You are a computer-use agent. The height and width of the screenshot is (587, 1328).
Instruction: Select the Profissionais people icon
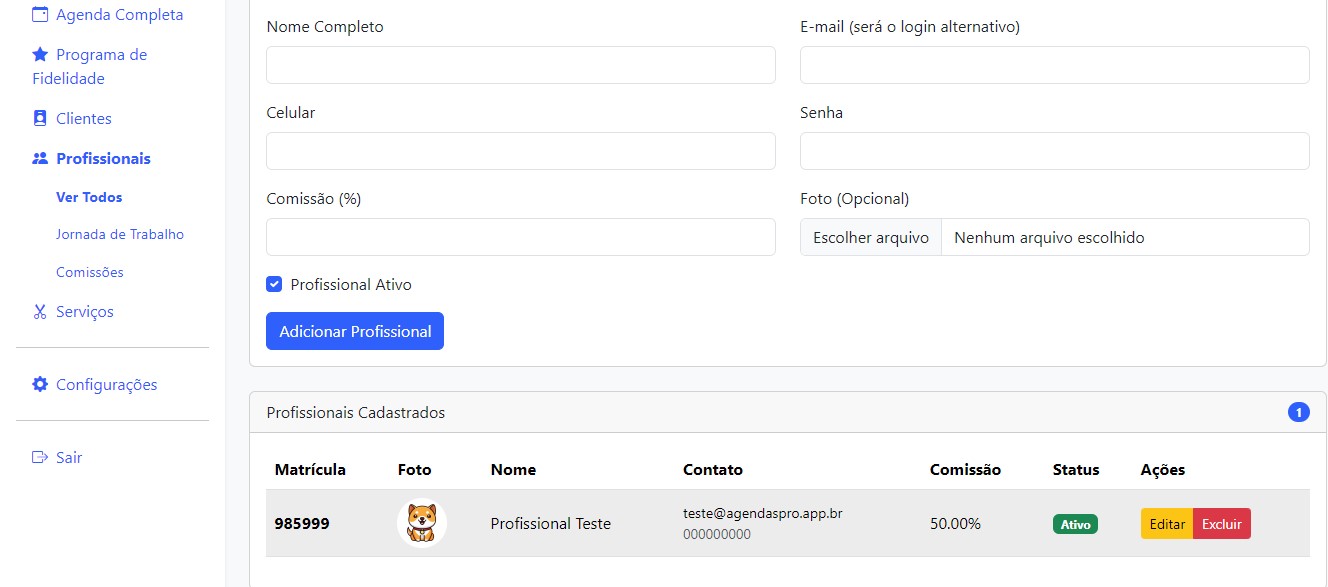tap(38, 158)
